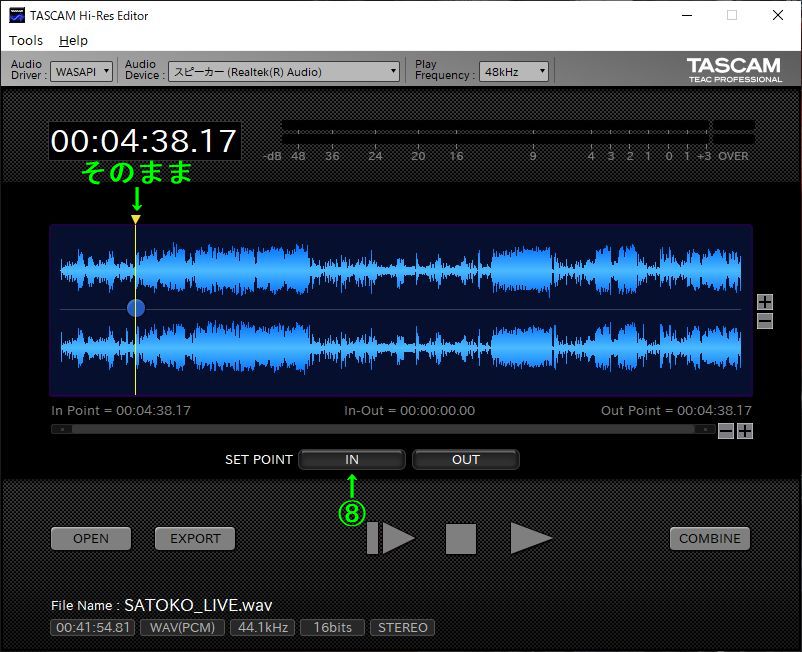Set the OUT point
The height and width of the screenshot is (652, 802).
tap(465, 459)
